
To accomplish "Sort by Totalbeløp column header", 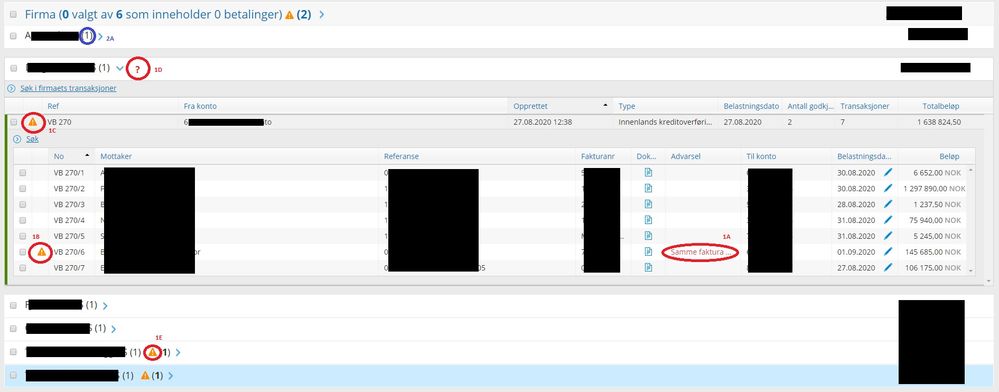I will (940, 106).
